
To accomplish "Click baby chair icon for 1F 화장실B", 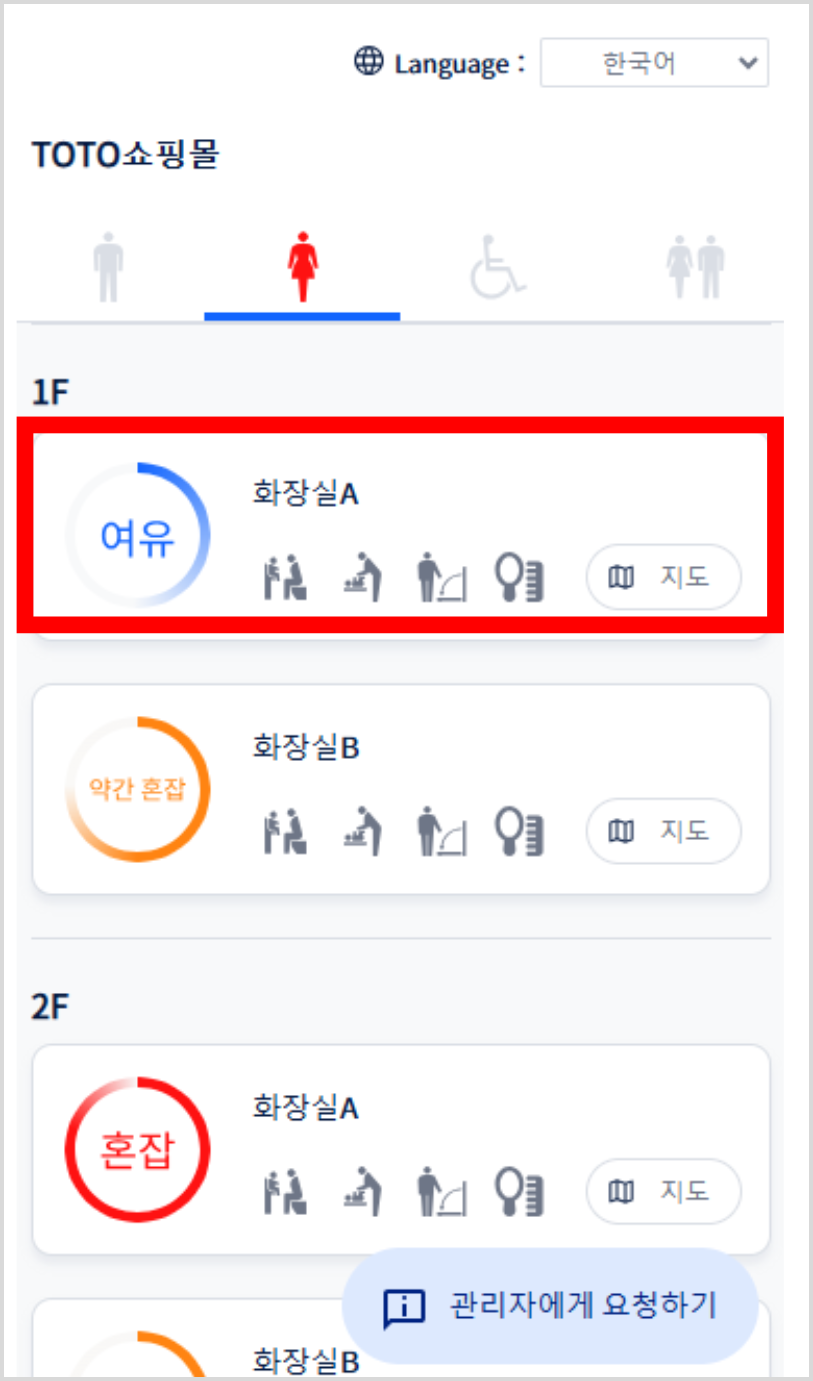I will pos(285,831).
